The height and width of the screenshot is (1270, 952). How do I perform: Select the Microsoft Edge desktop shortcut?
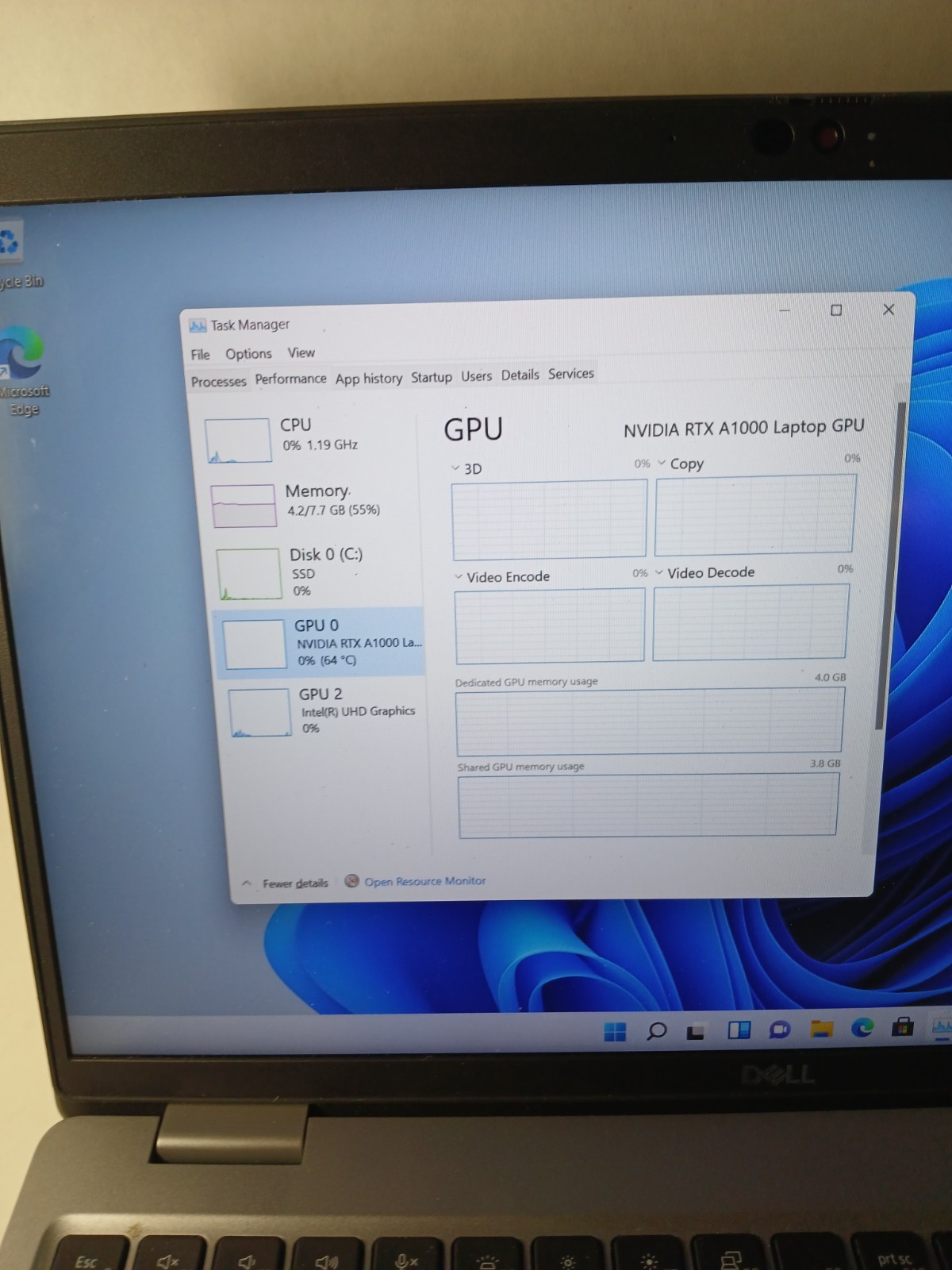click(22, 371)
